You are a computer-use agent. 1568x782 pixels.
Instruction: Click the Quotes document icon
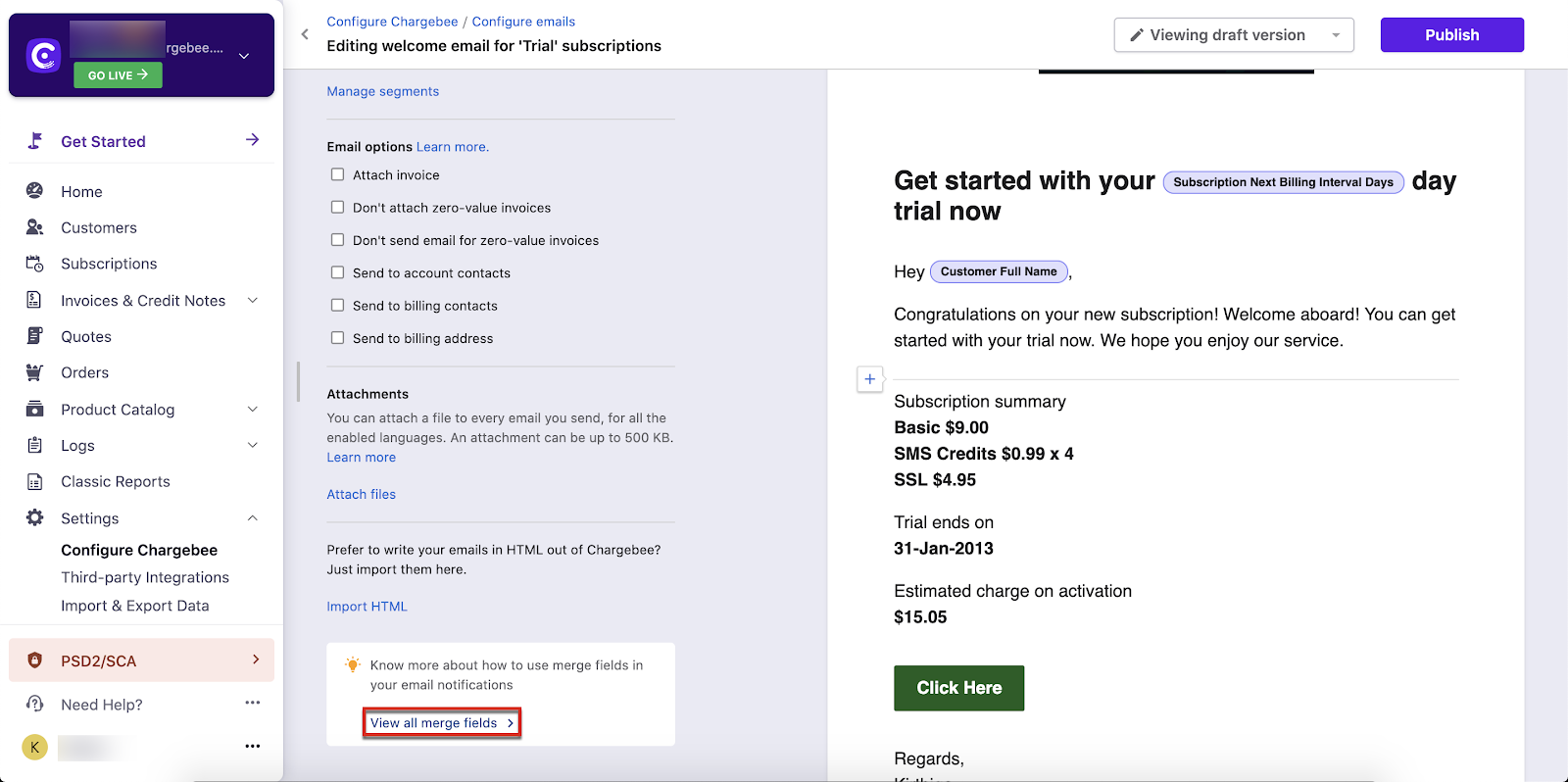[34, 336]
